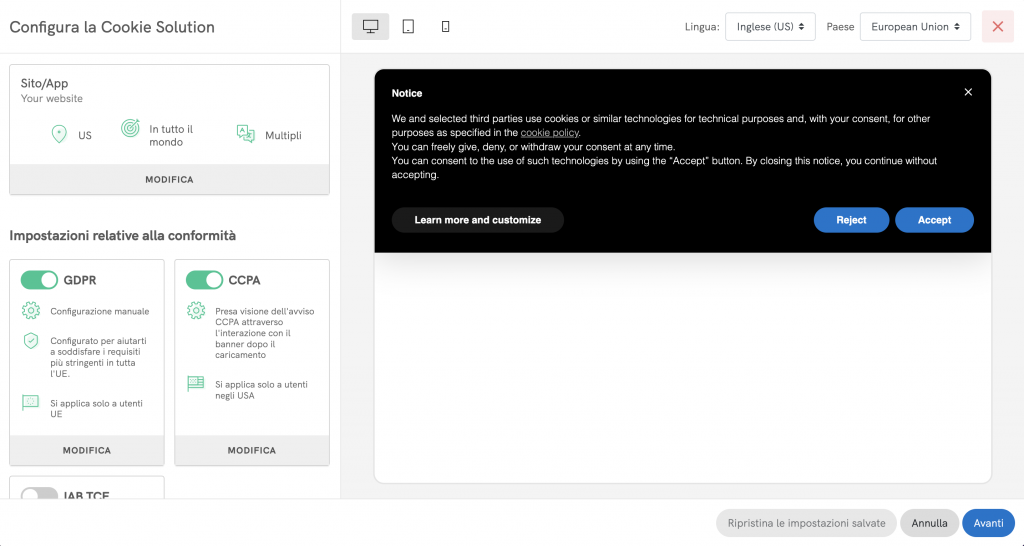Click the target icon for worldwide

pyautogui.click(x=130, y=129)
